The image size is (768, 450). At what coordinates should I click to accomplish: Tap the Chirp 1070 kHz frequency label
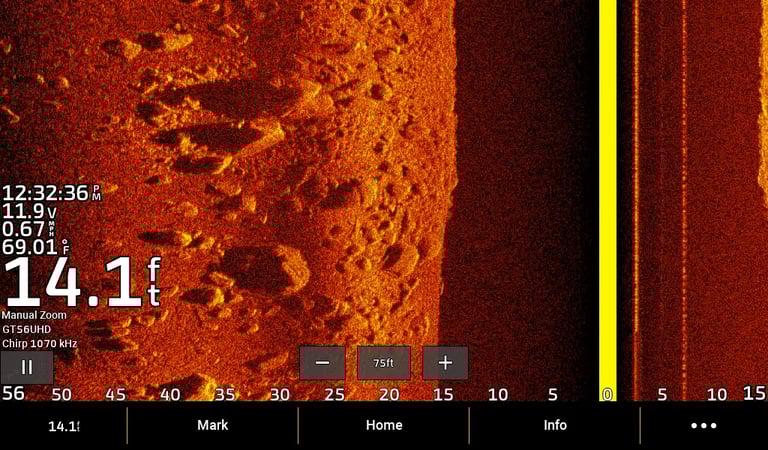click(40, 344)
